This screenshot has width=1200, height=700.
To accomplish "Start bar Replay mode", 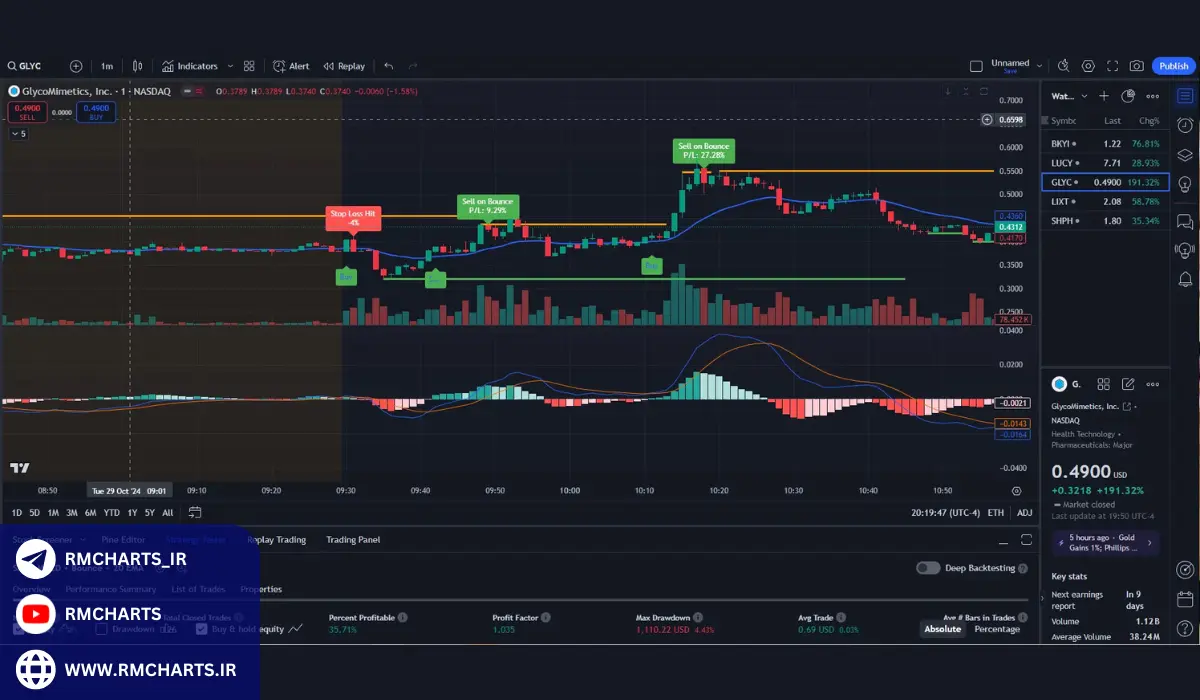I will (342, 66).
